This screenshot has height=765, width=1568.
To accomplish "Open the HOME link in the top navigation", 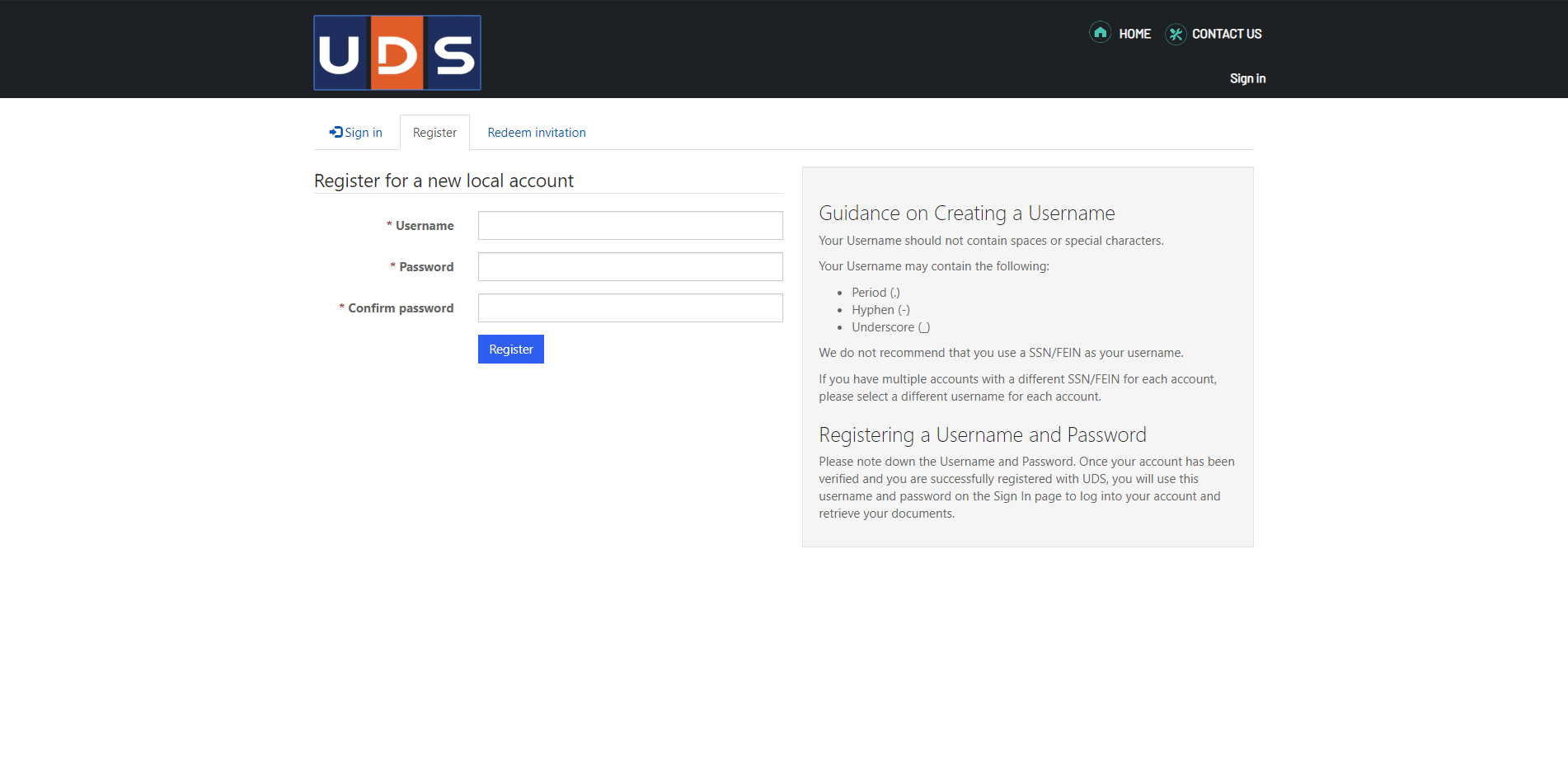I will [x=1134, y=34].
